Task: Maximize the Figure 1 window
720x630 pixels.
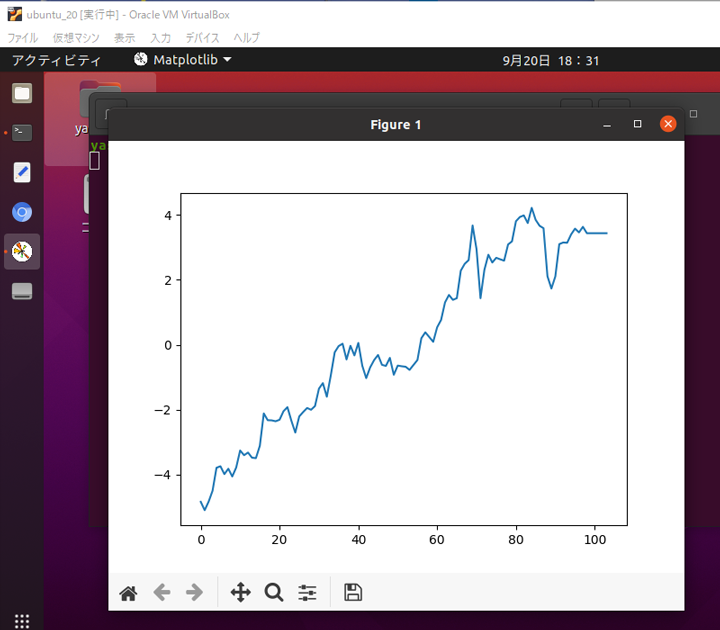Action: pos(637,124)
